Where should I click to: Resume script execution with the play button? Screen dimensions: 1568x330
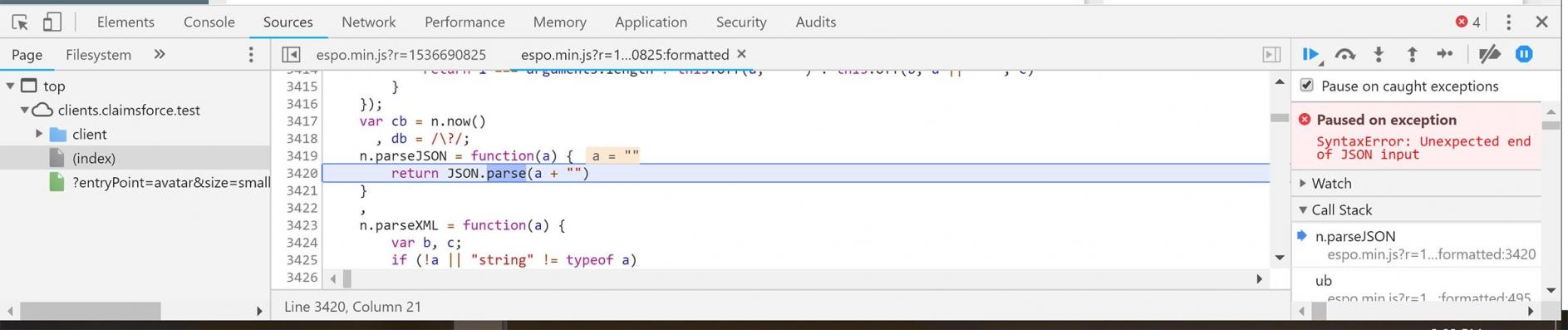[x=1311, y=54]
